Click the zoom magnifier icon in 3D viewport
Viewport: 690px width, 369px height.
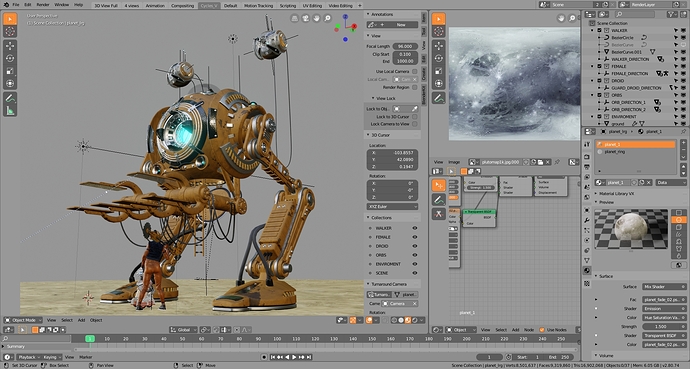pos(327,18)
